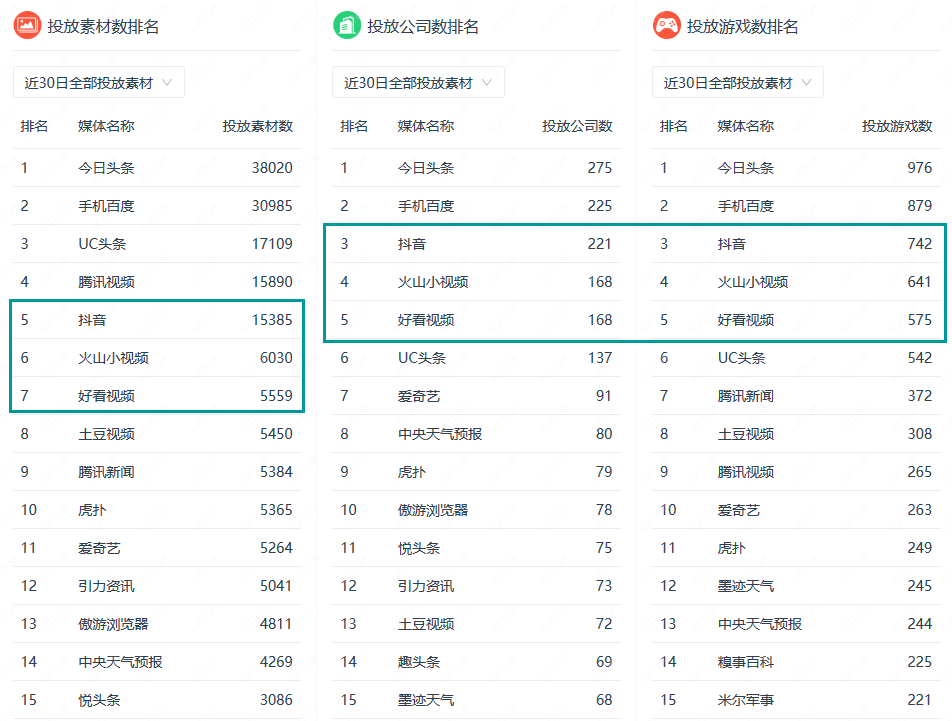
Task: Select 爱奇艺 in the 投放公司数 table
Action: click(x=419, y=396)
